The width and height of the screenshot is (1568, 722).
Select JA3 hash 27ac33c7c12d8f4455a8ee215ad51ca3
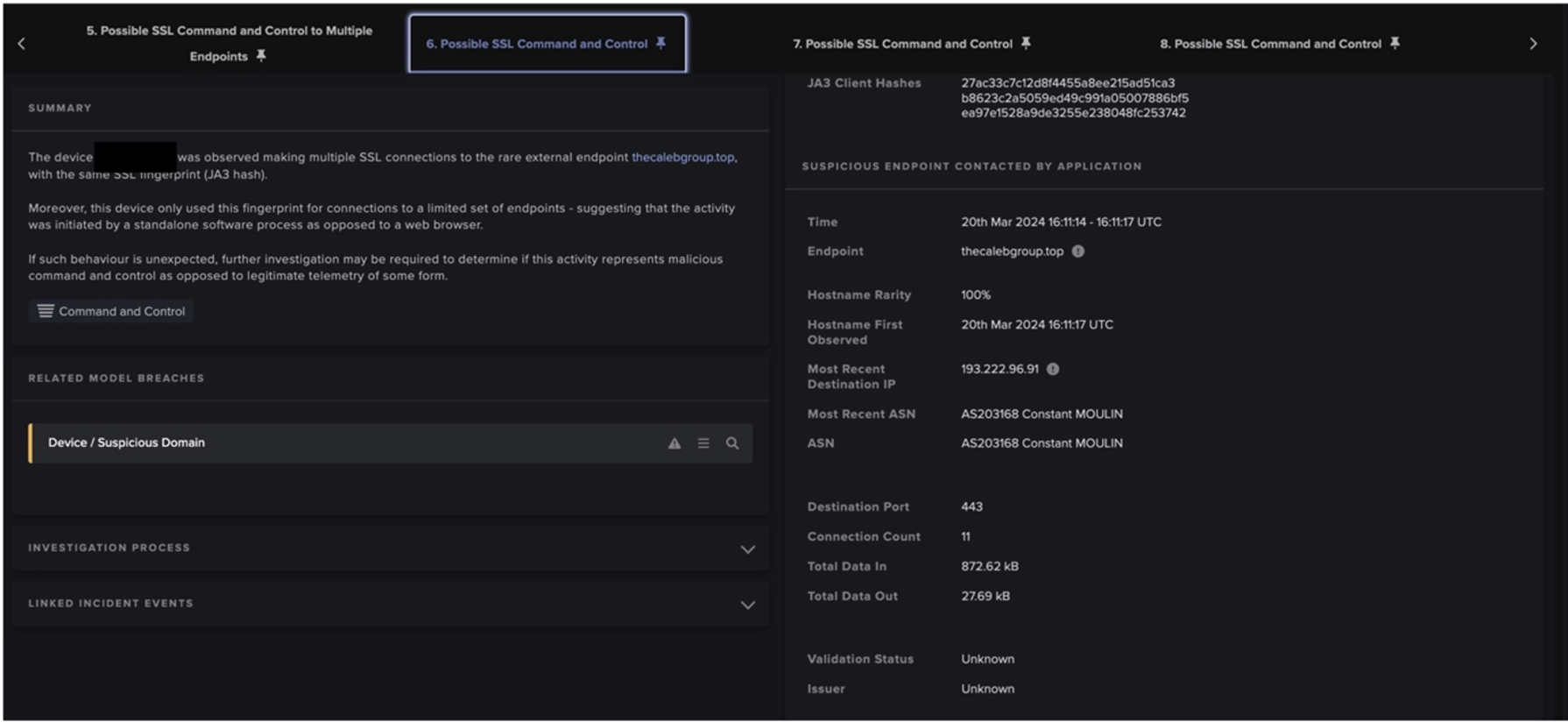point(1068,83)
